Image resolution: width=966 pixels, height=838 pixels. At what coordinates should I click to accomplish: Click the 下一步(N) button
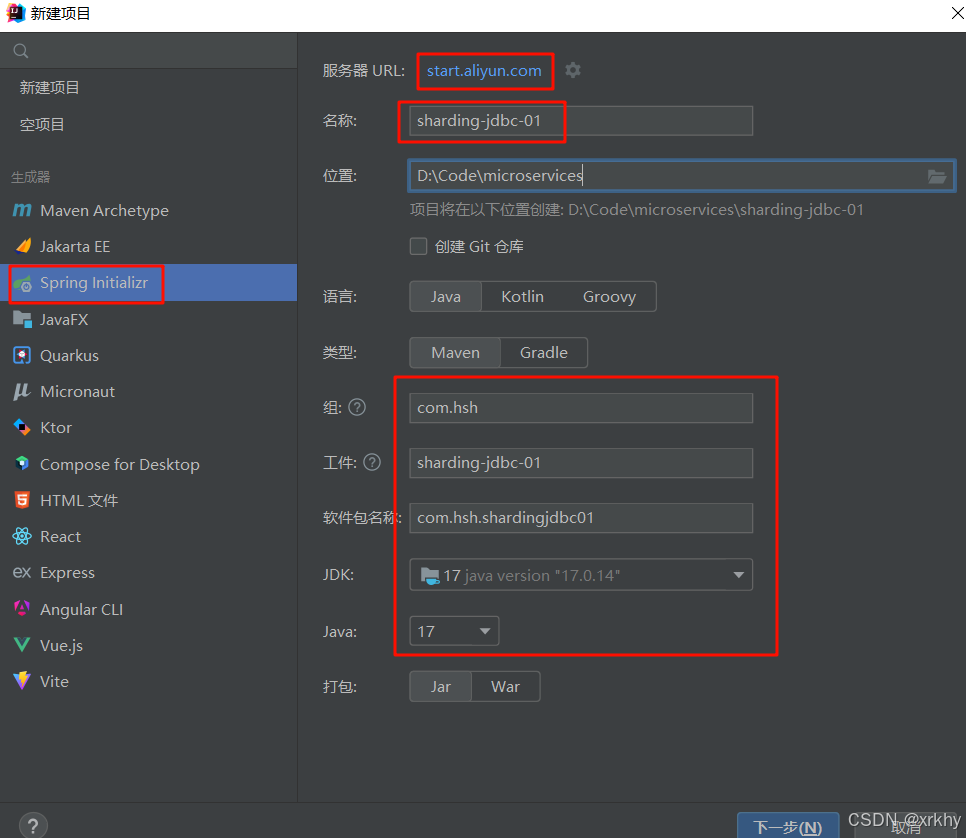click(788, 826)
